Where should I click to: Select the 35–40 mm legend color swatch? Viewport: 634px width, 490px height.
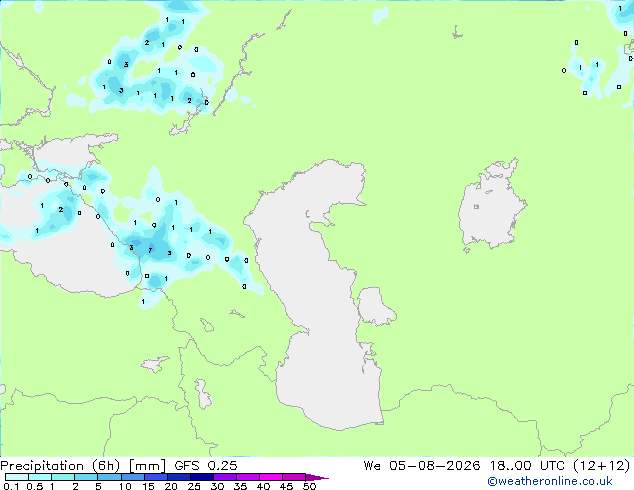[x=247, y=477]
